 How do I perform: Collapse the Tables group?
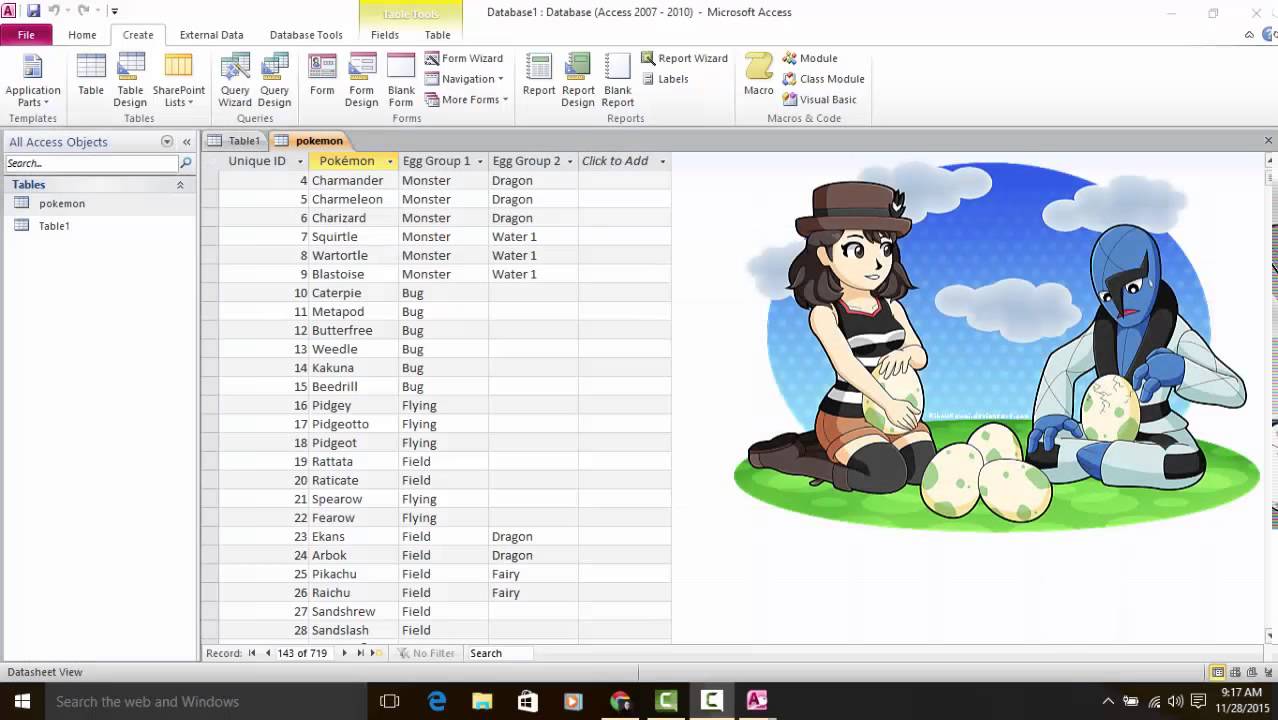pyautogui.click(x=180, y=185)
